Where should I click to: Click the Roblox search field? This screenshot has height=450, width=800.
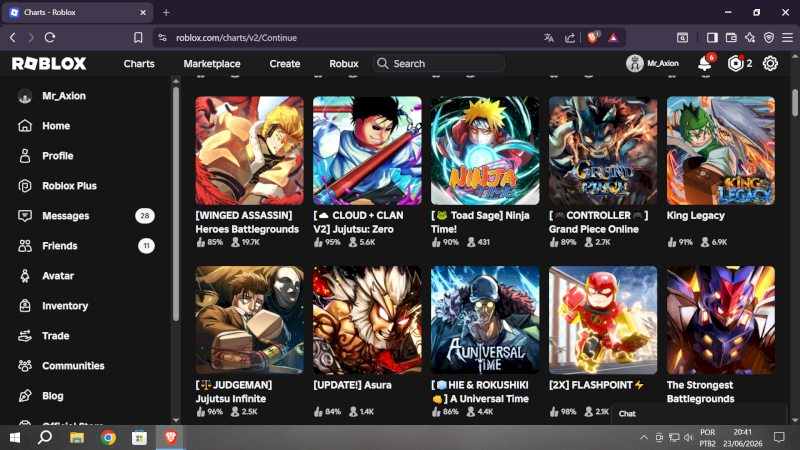tap(439, 64)
